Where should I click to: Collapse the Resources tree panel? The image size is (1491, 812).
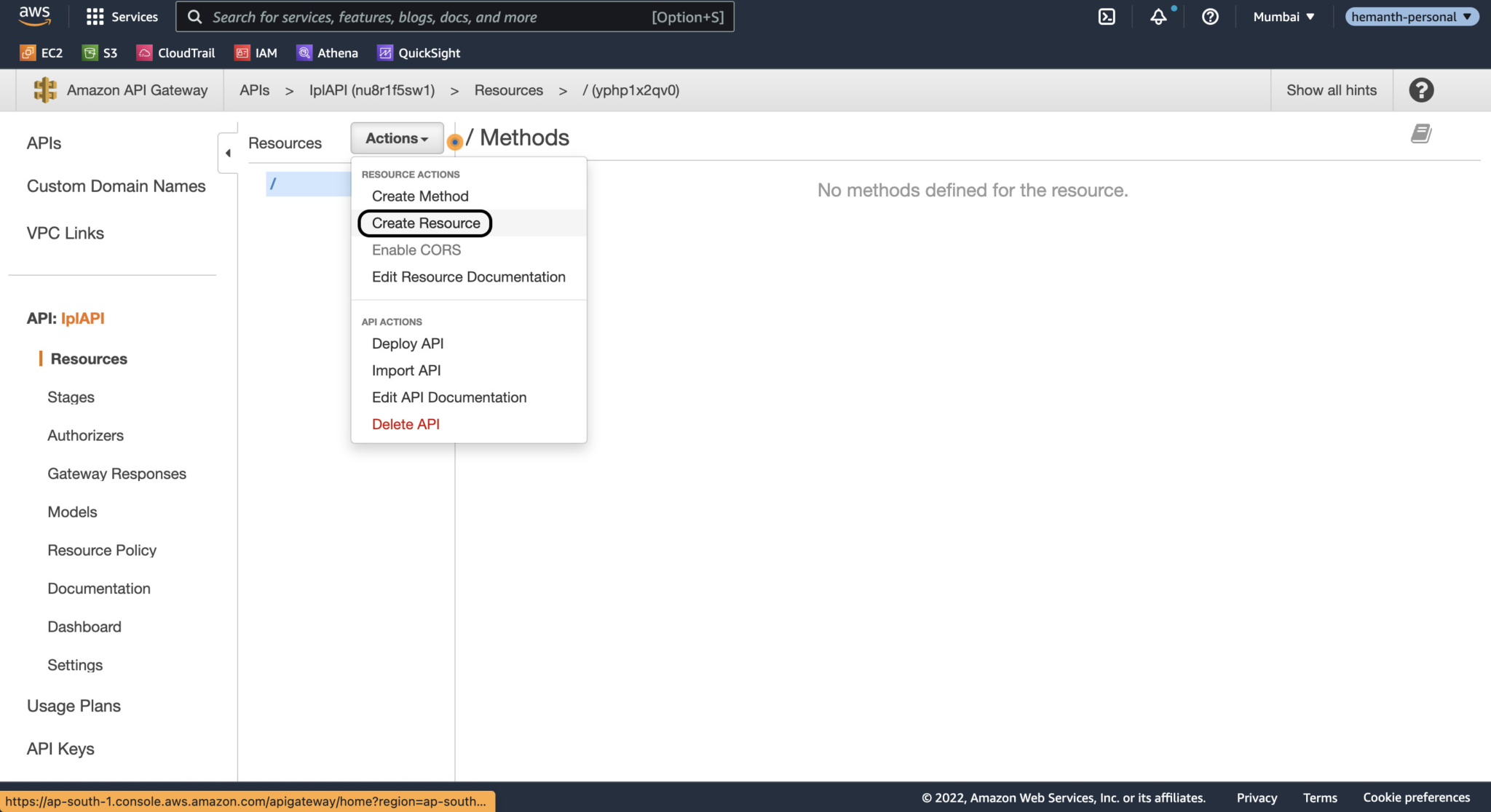(228, 153)
